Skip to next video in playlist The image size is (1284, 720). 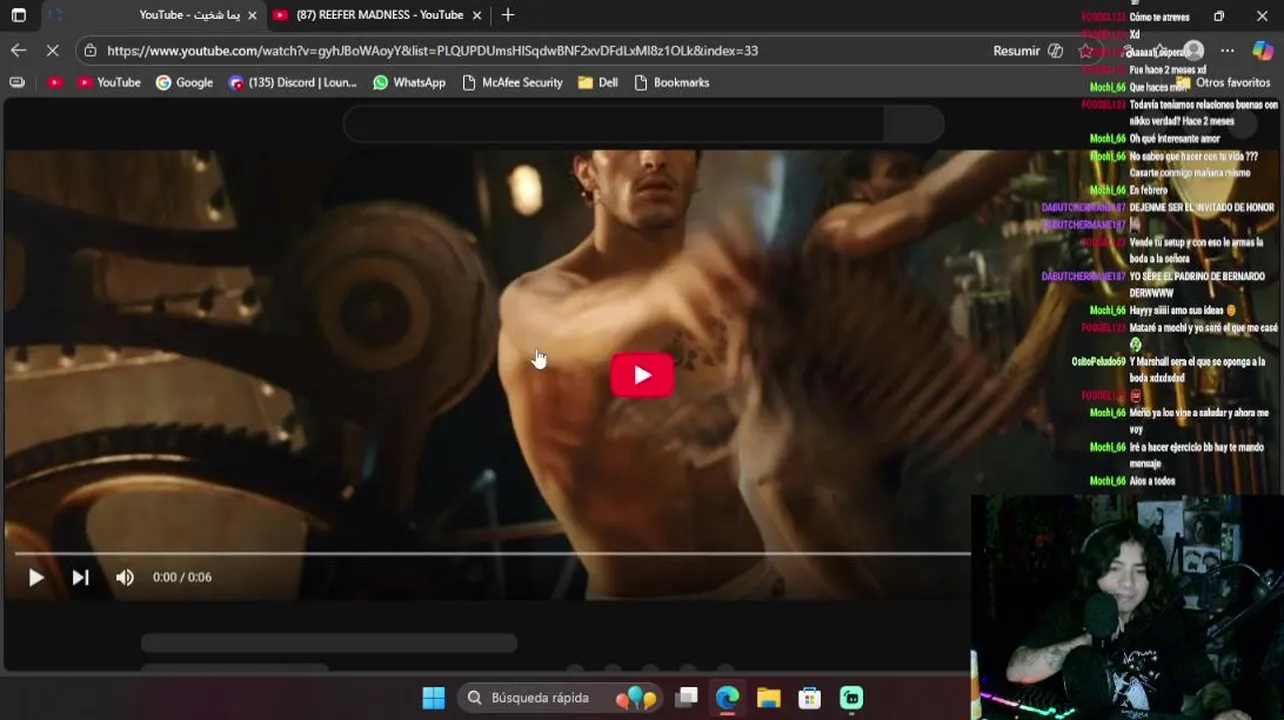[81, 577]
